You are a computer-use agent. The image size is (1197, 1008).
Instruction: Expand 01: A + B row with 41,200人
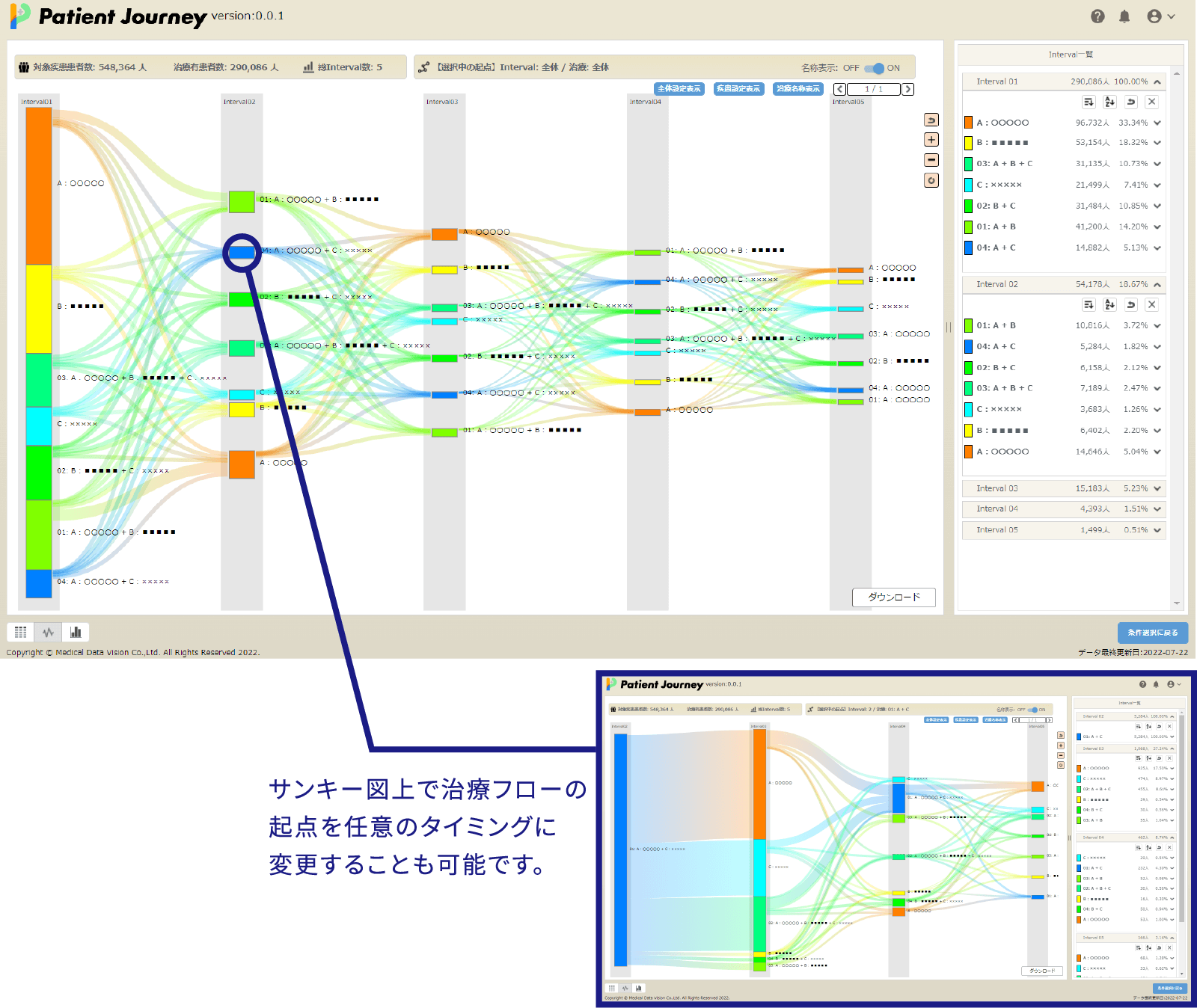point(1157,227)
